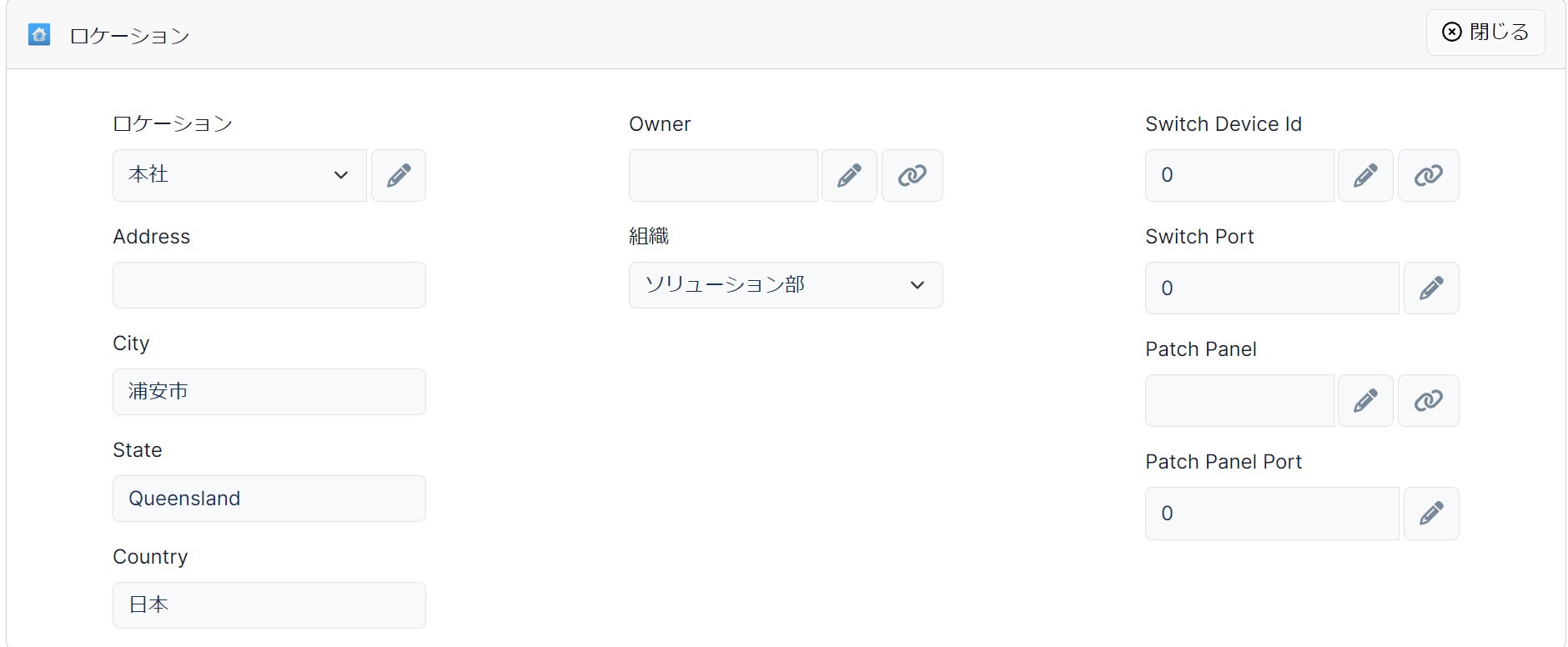Select the City field containing 浦安市
Image resolution: width=1568 pixels, height=647 pixels.
coord(269,392)
